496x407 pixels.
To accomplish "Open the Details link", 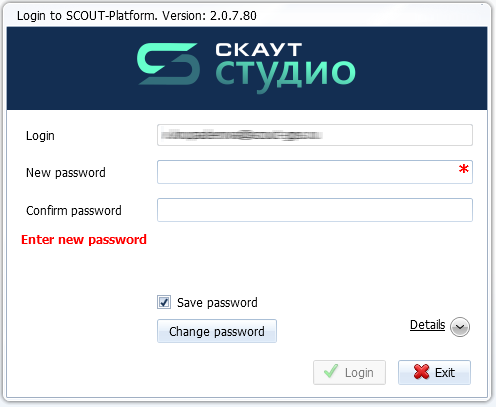I will click(x=427, y=325).
